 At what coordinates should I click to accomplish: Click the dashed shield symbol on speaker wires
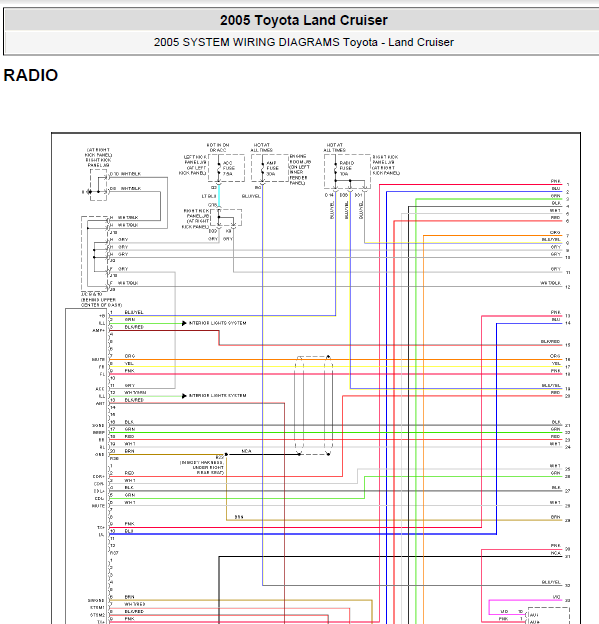314,405
